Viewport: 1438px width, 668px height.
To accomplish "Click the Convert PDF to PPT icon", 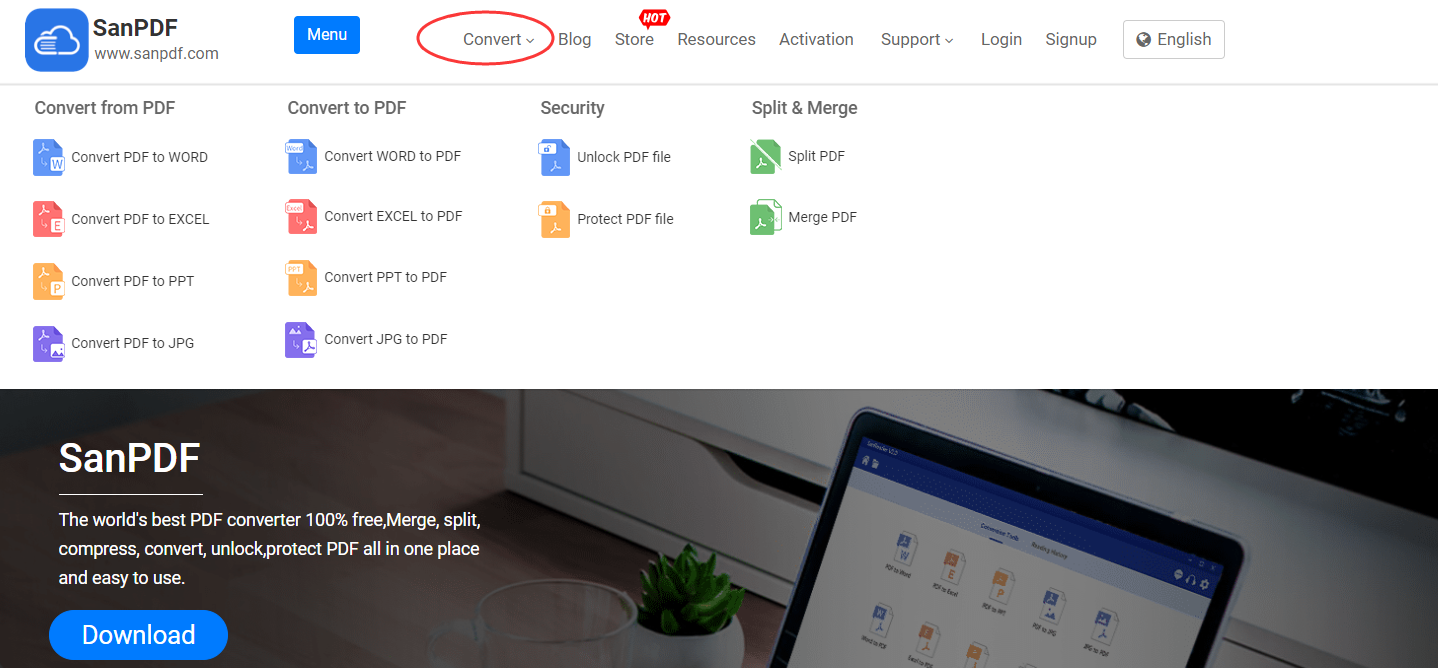I will (47, 281).
